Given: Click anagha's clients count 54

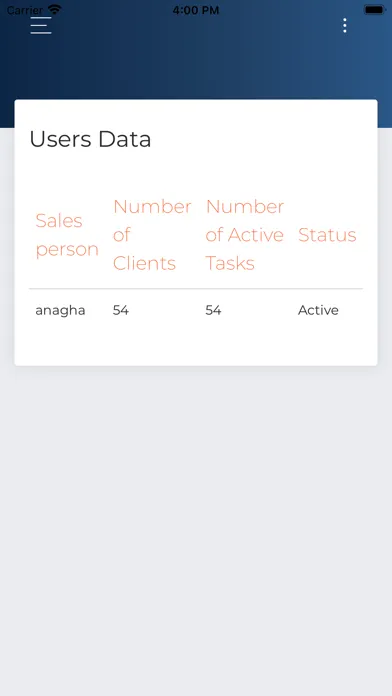Looking at the screenshot, I should pos(121,310).
